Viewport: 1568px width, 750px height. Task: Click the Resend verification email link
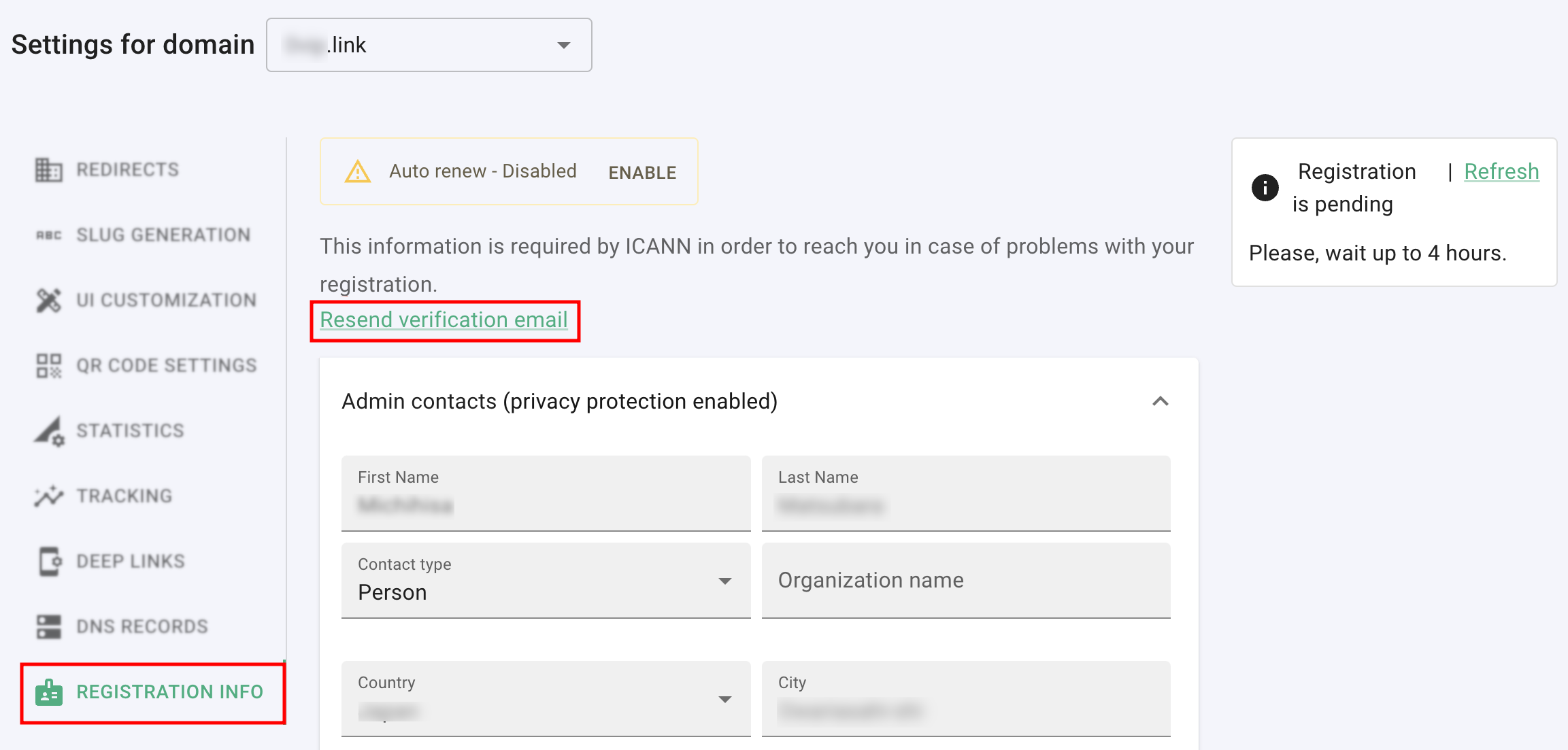(444, 320)
